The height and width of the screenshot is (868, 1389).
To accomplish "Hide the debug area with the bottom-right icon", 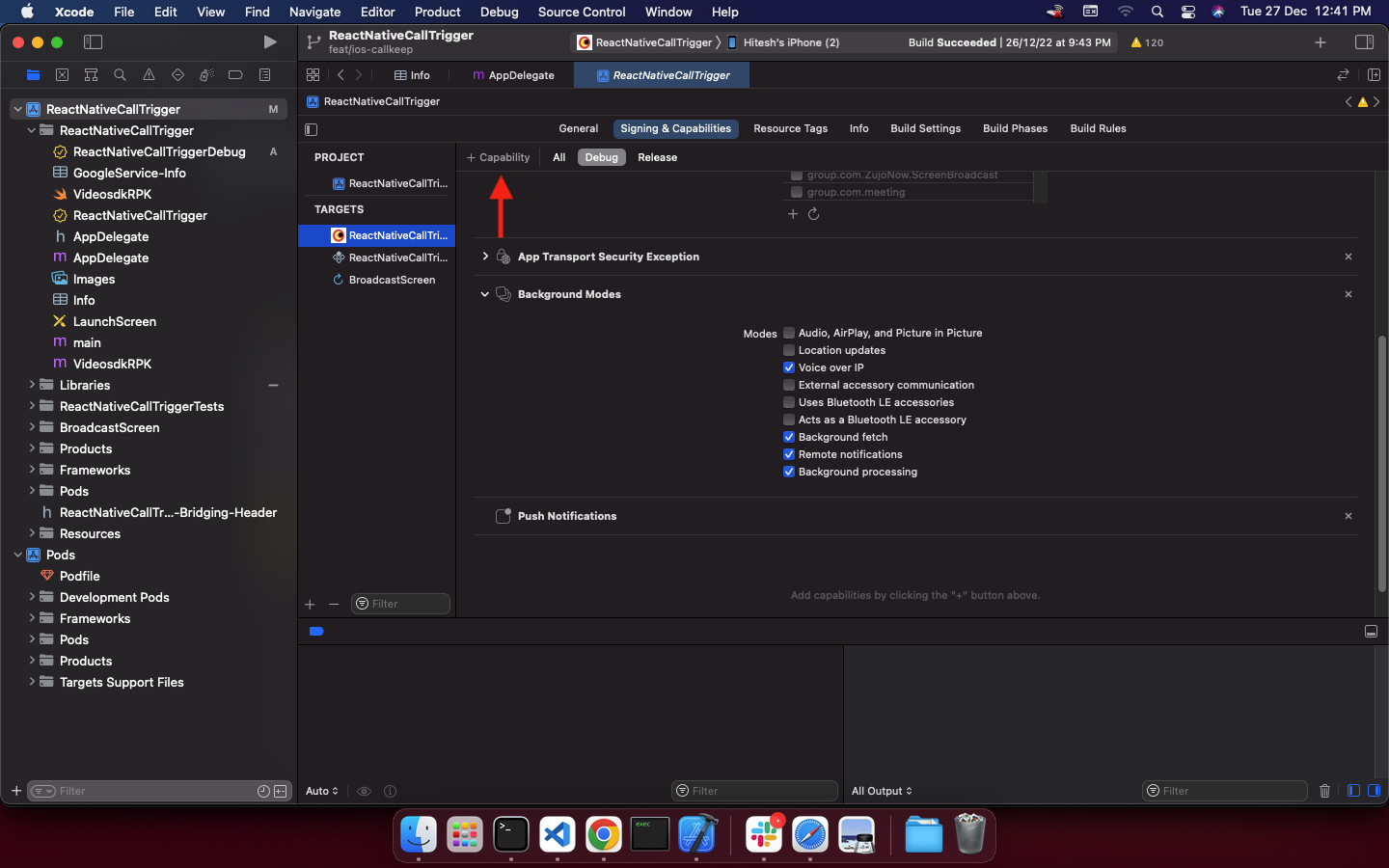I will [1371, 632].
